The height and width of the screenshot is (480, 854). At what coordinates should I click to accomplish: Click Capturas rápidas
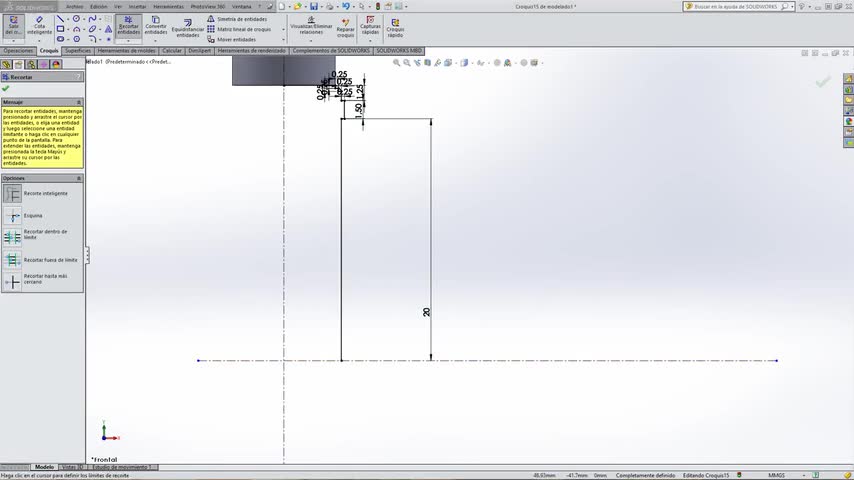pyautogui.click(x=370, y=26)
